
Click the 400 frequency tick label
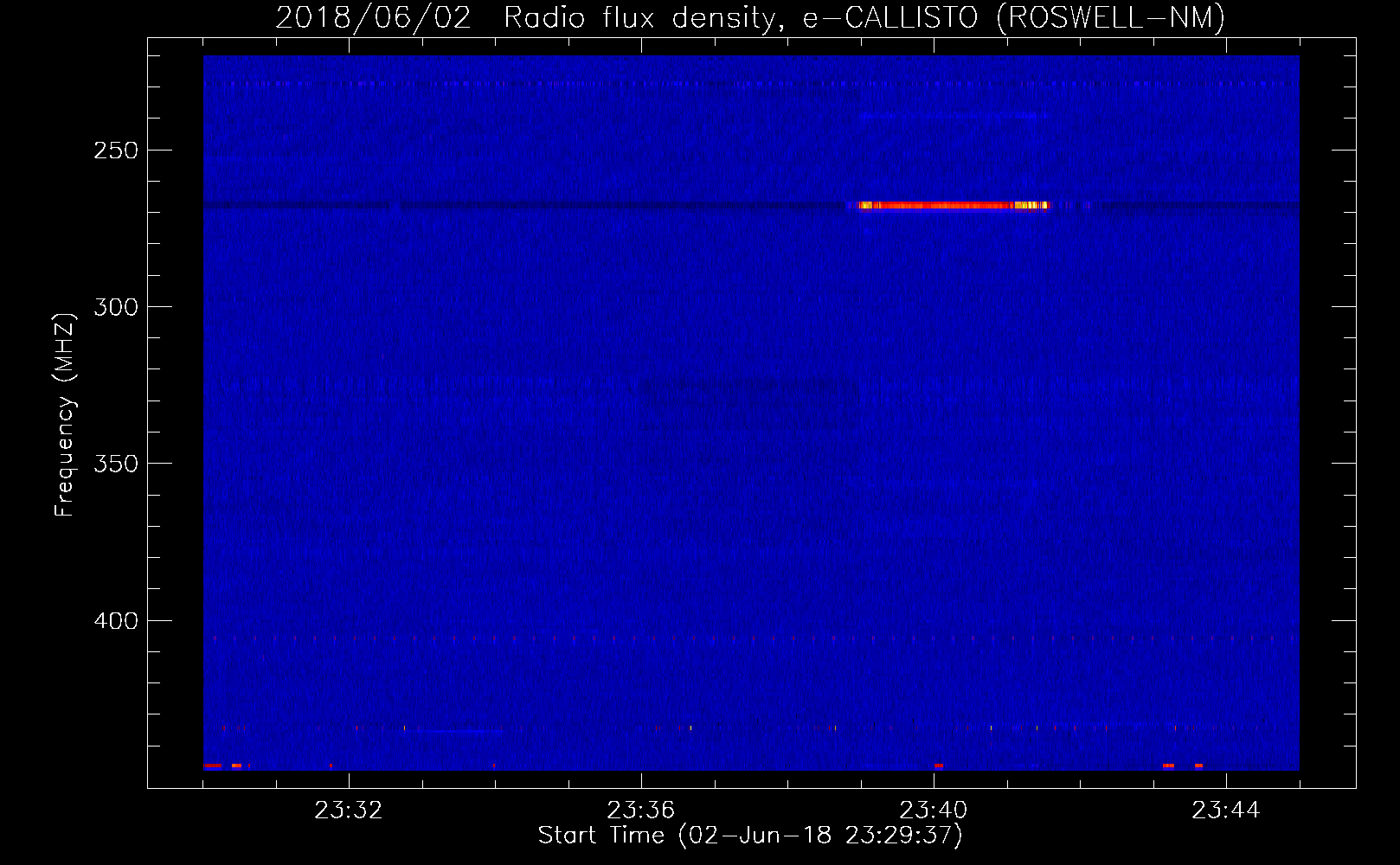(x=116, y=621)
